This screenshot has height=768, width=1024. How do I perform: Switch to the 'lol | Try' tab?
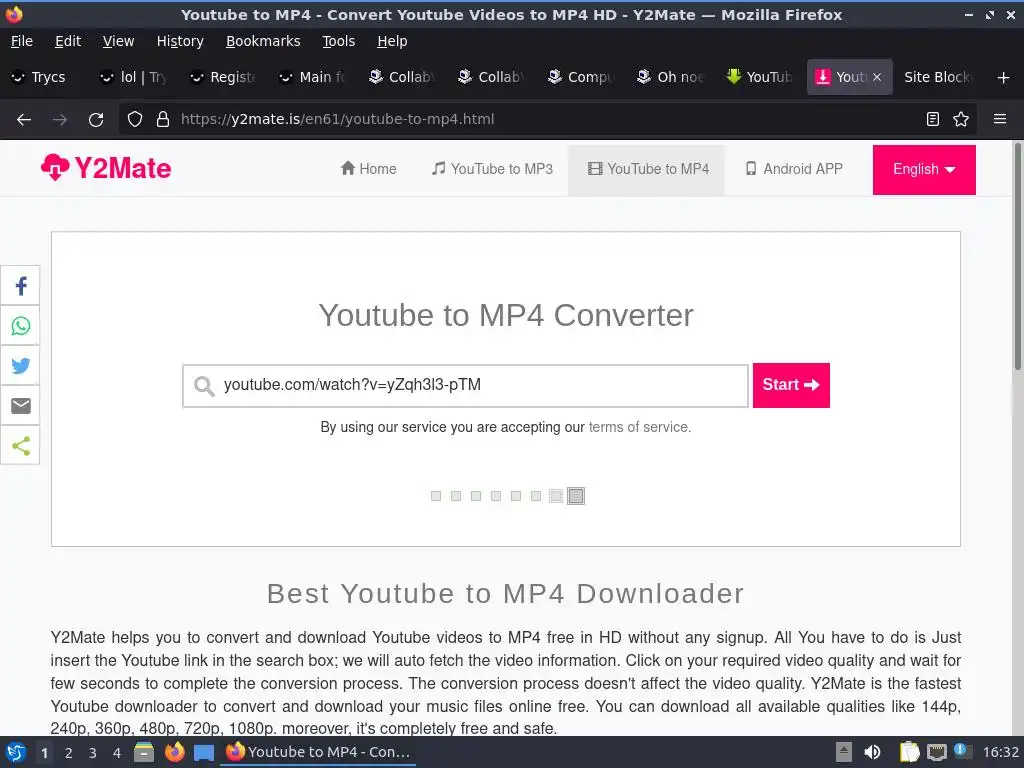(135, 77)
